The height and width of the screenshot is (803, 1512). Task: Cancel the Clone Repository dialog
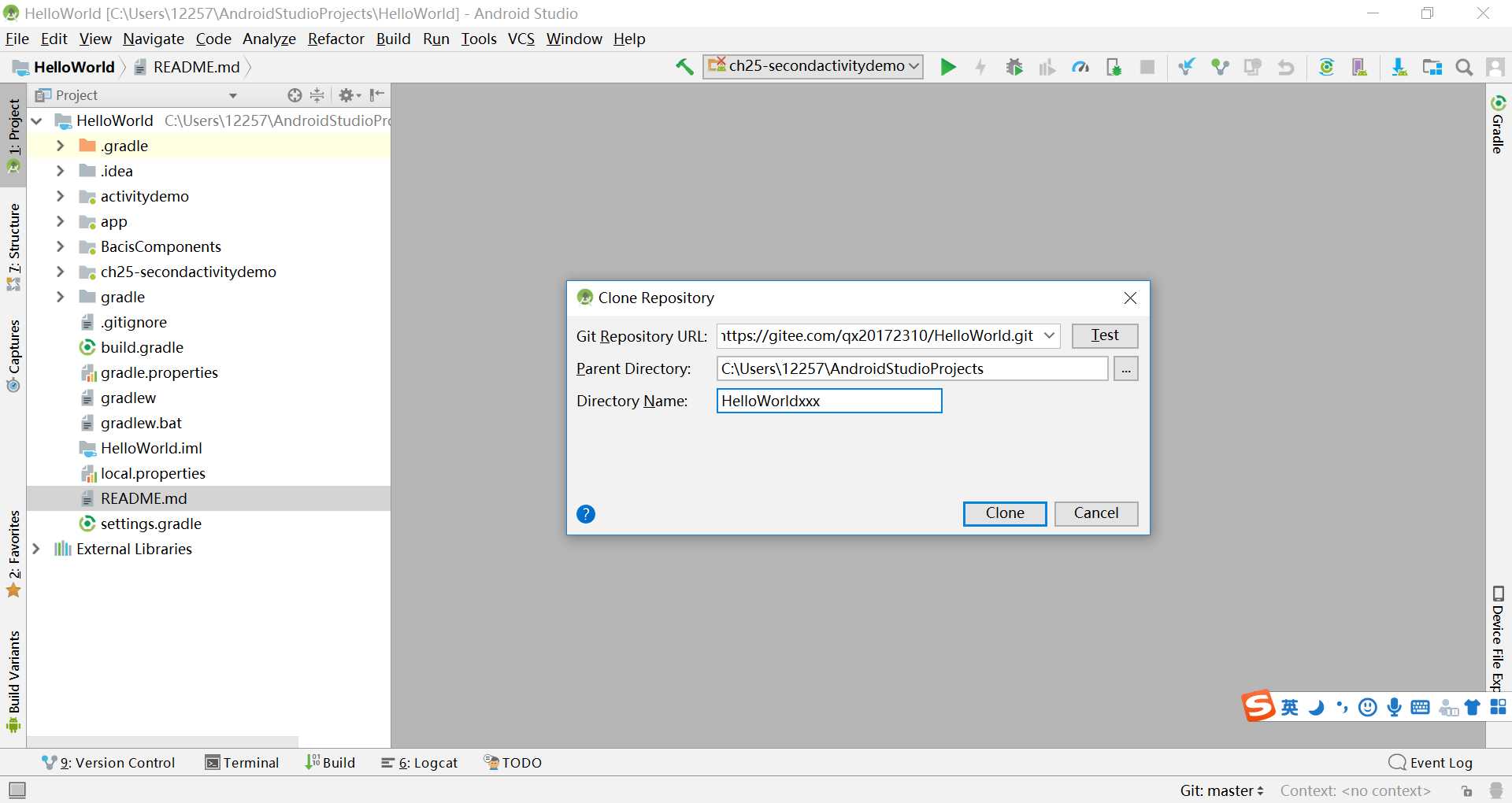(1096, 513)
